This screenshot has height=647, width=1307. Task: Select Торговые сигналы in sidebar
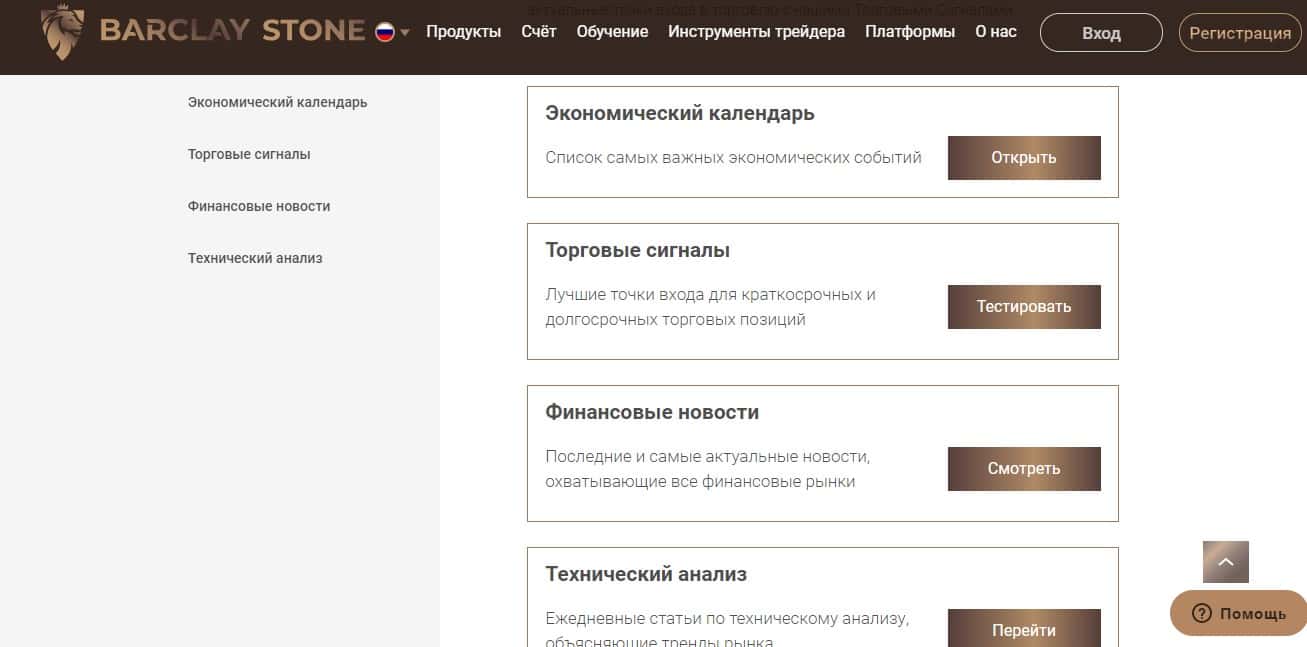249,154
